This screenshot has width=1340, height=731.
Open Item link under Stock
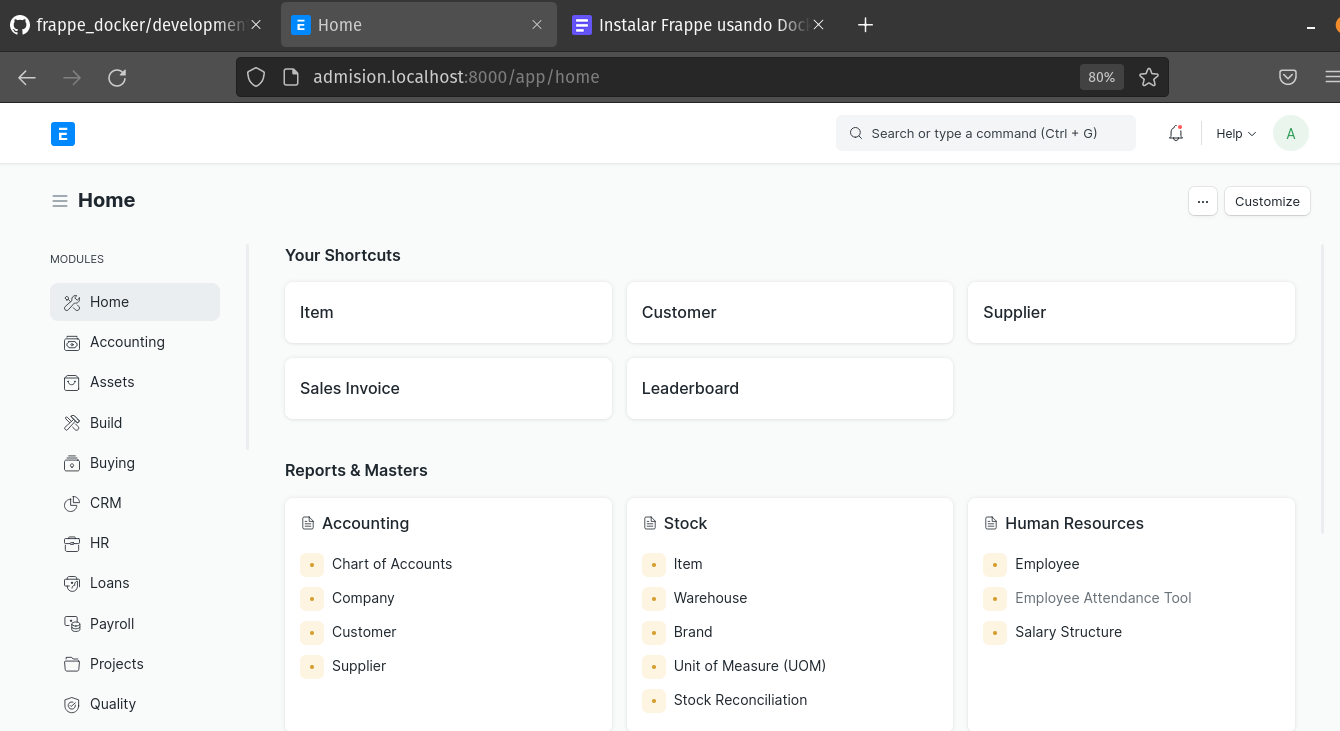click(x=688, y=564)
